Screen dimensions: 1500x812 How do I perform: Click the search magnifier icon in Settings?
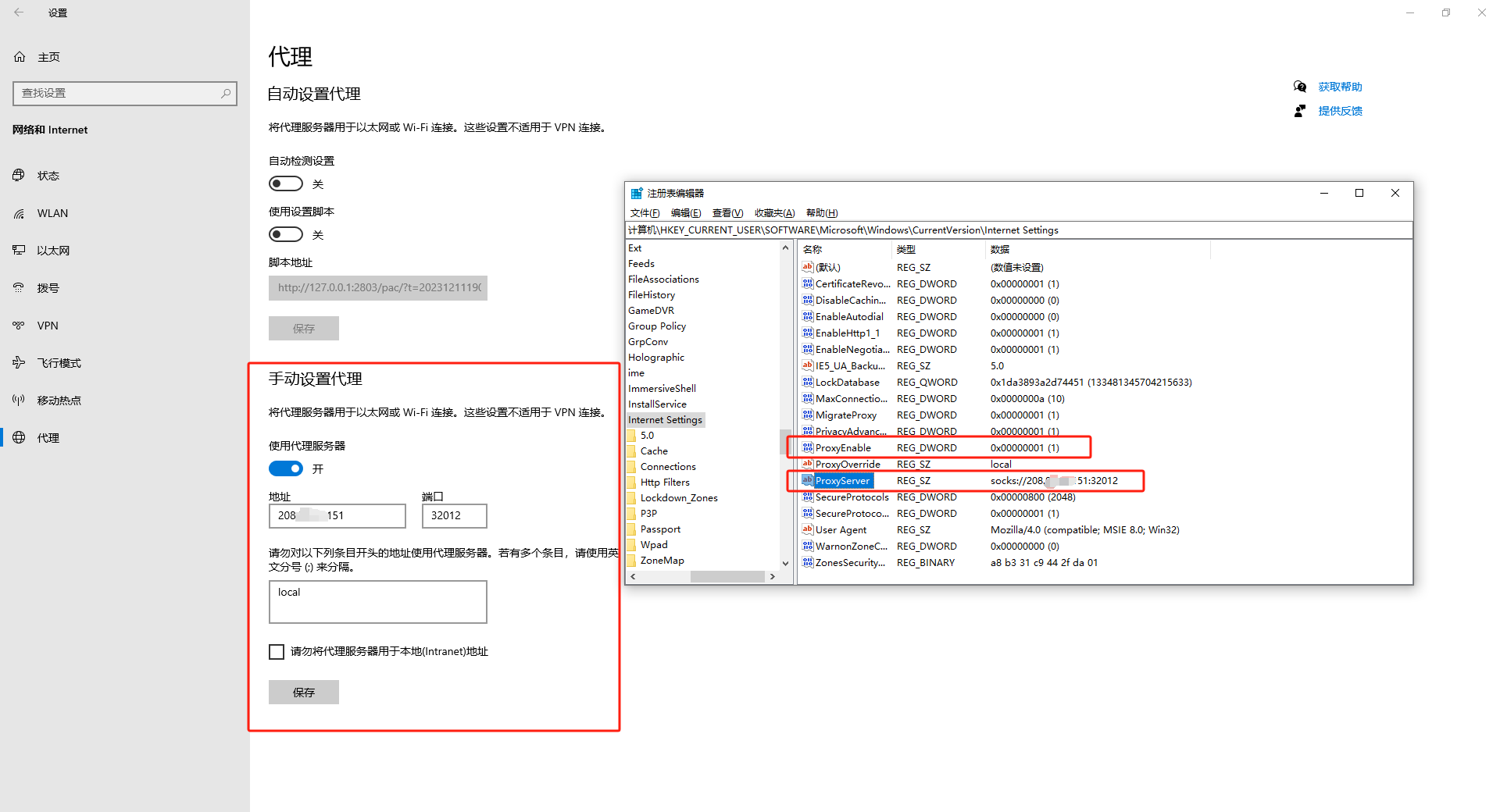pyautogui.click(x=226, y=93)
